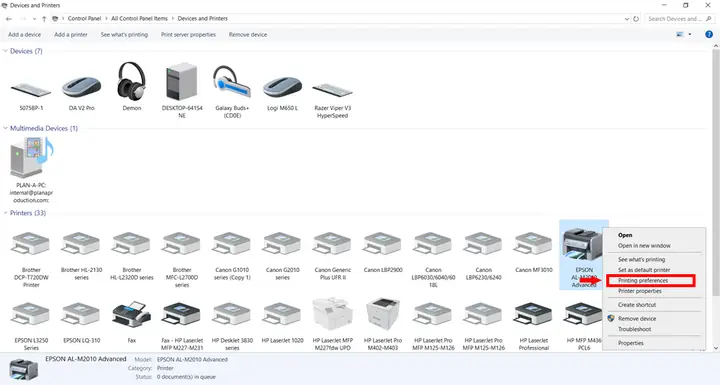The width and height of the screenshot is (720, 385).
Task: Select the PLAN-A-PC multimedia device icon
Action: point(32,158)
